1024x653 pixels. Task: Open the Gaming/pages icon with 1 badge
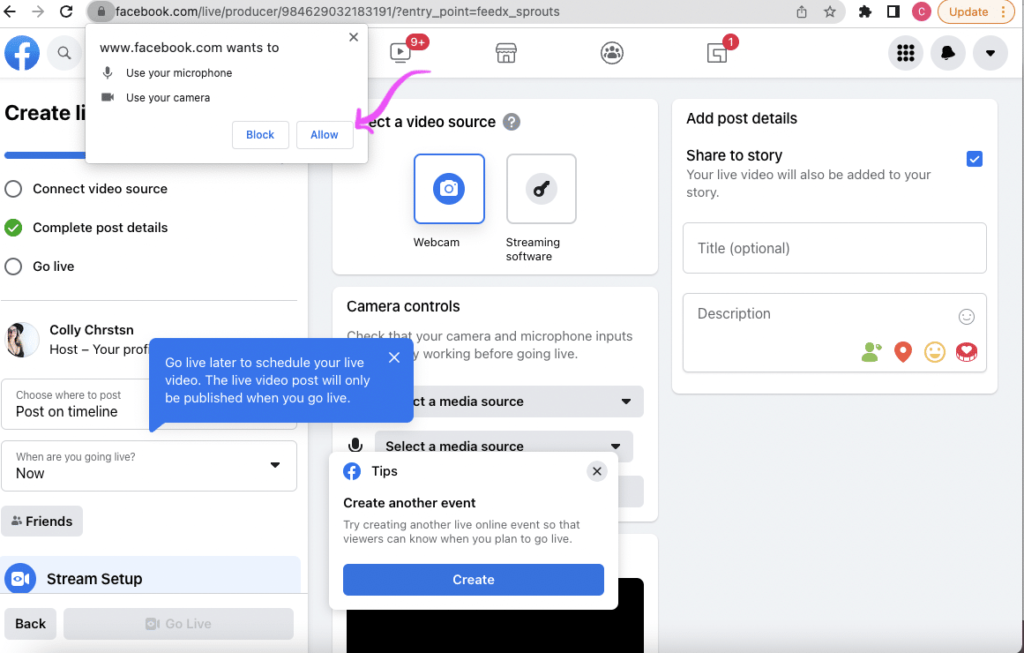point(717,53)
